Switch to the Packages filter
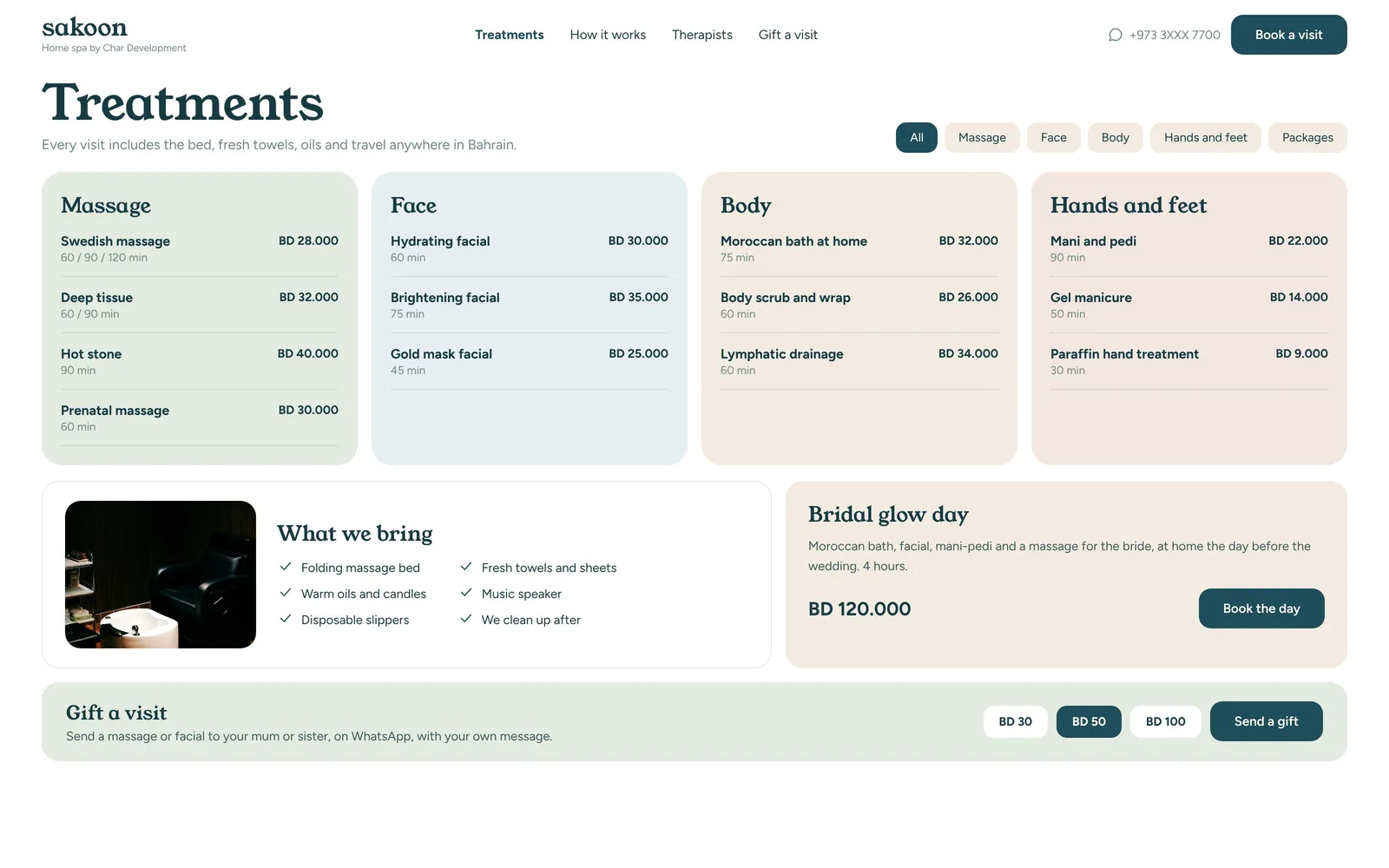Viewport: 1389px width, 868px height. click(1307, 137)
